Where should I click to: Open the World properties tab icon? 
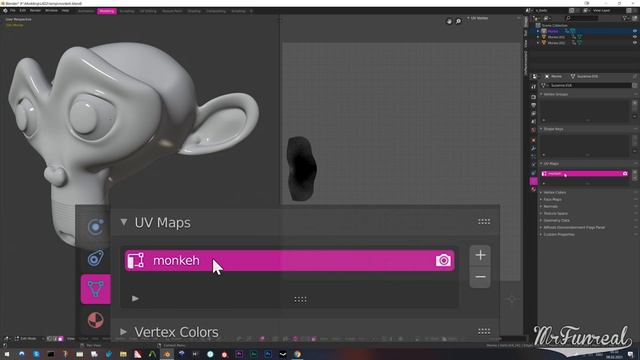[533, 130]
